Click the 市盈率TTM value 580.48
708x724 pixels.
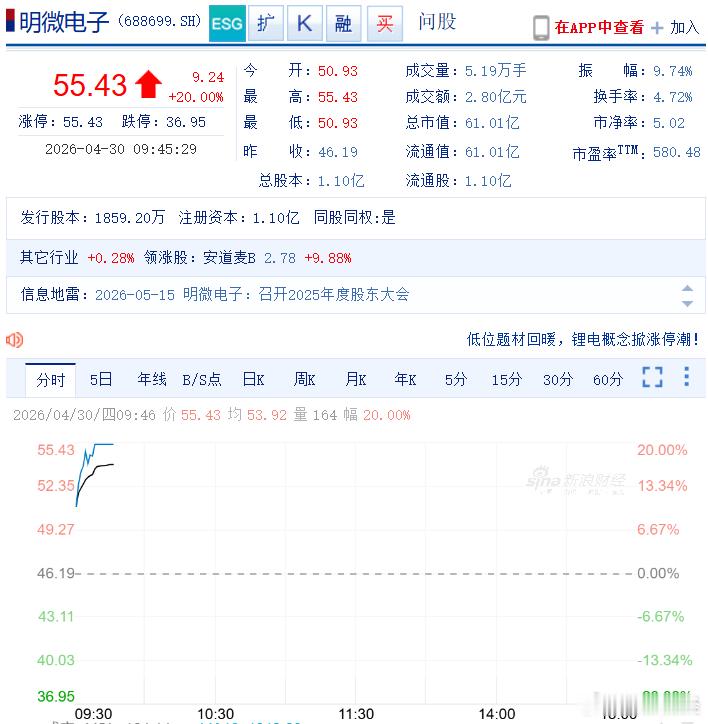click(677, 152)
